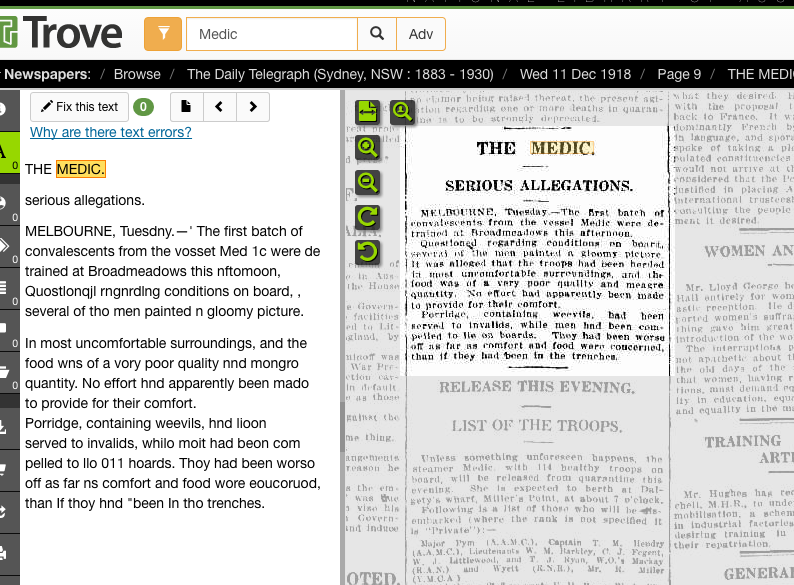Go to the next article arrow

pos(253,107)
